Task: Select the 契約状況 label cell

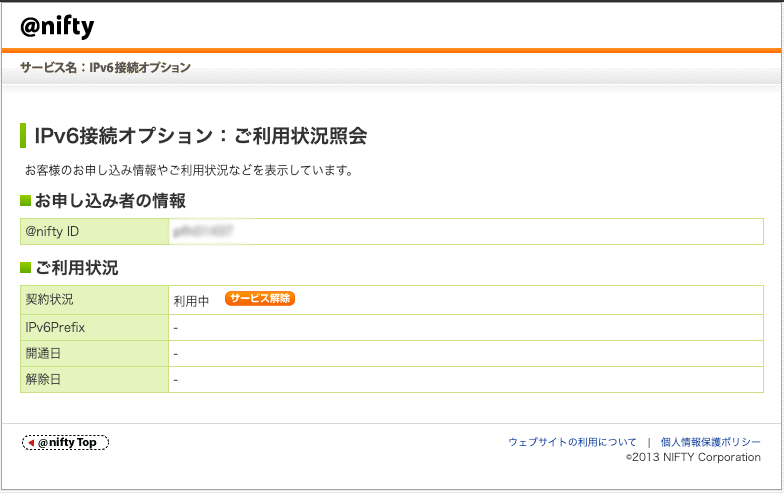Action: pos(94,300)
